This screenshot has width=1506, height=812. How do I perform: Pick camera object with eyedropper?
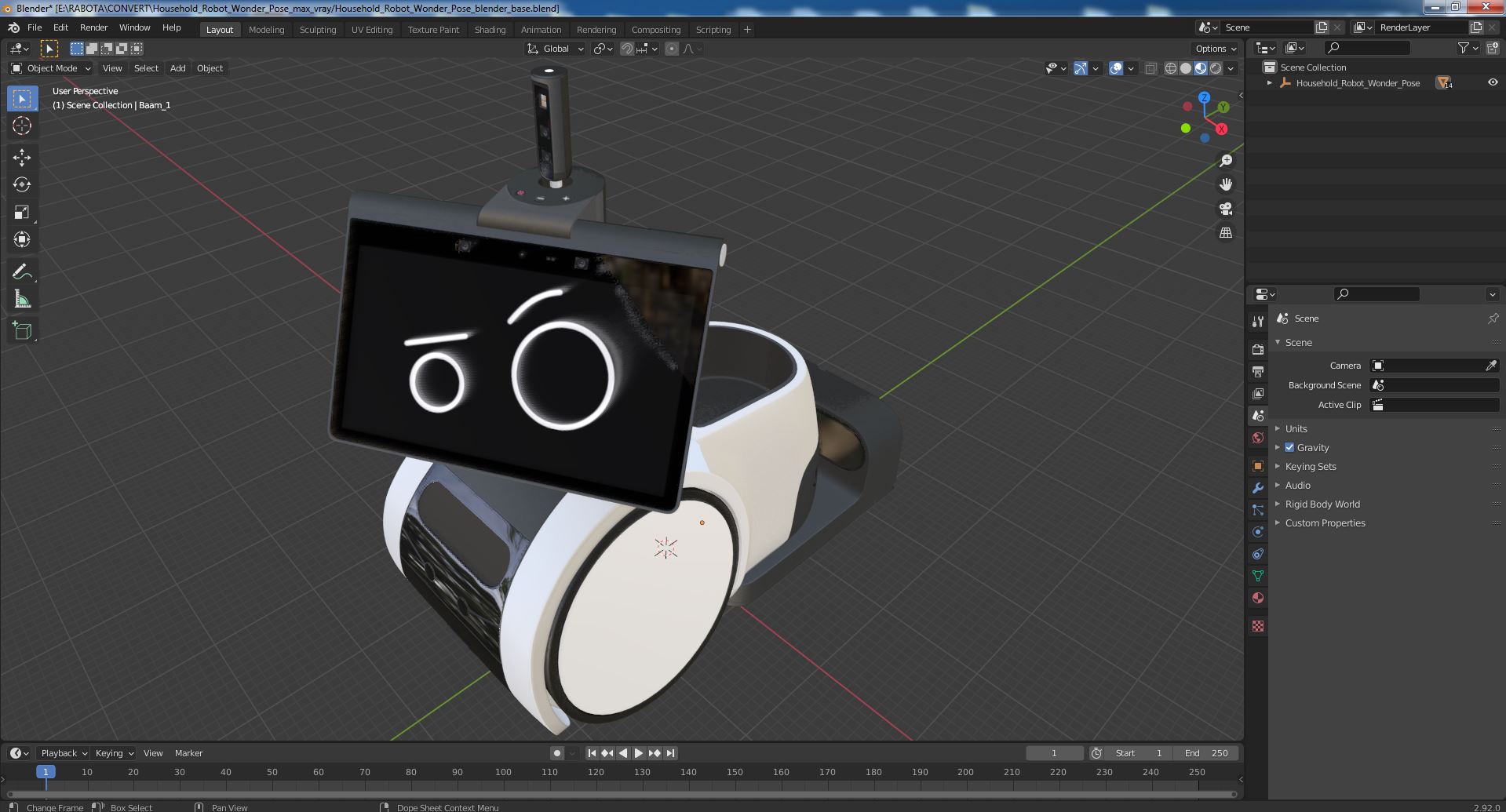(x=1491, y=366)
